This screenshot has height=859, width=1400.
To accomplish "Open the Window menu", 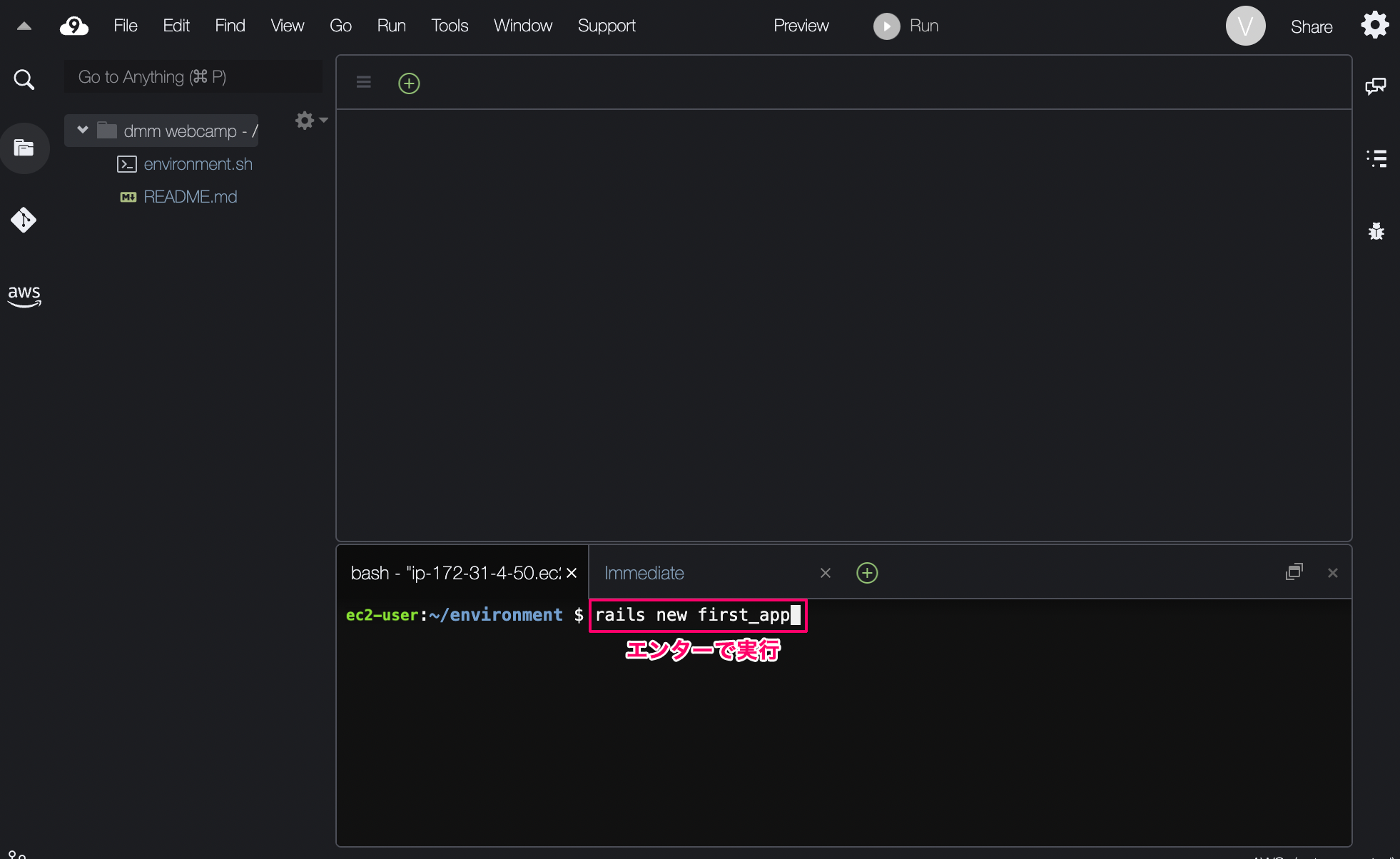I will (x=522, y=26).
